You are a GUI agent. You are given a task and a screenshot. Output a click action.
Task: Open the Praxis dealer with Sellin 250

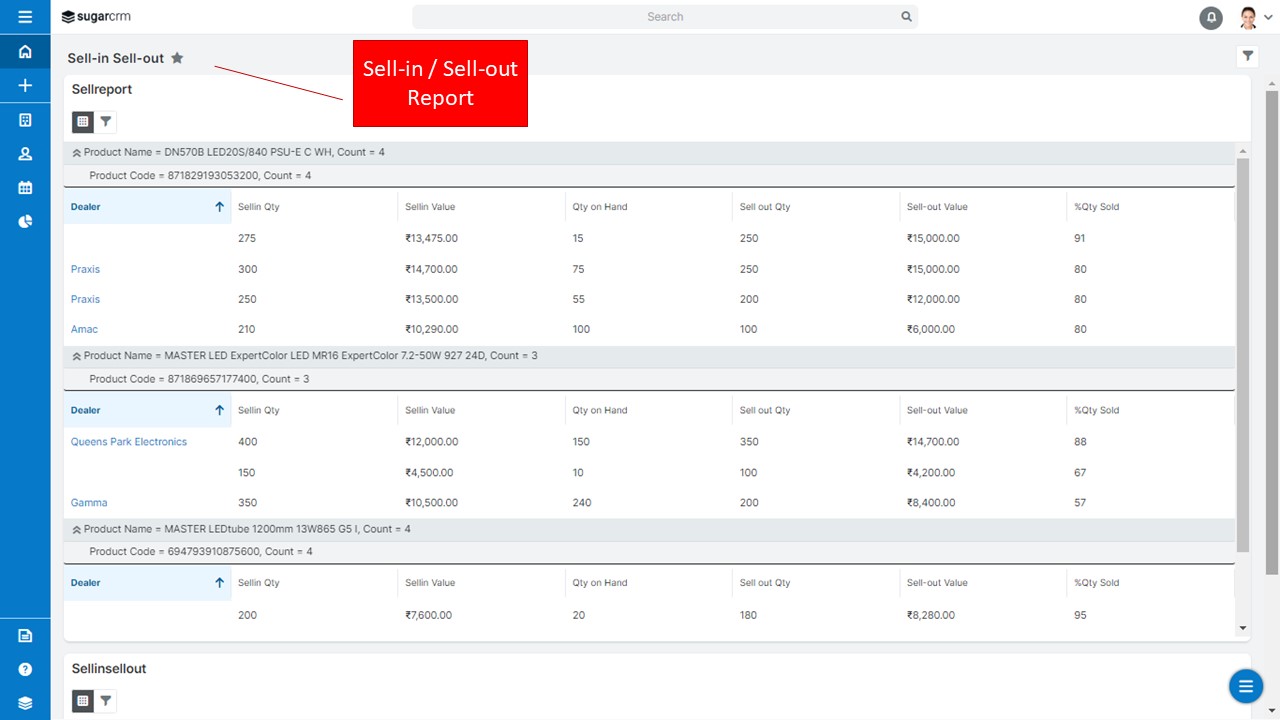[85, 299]
